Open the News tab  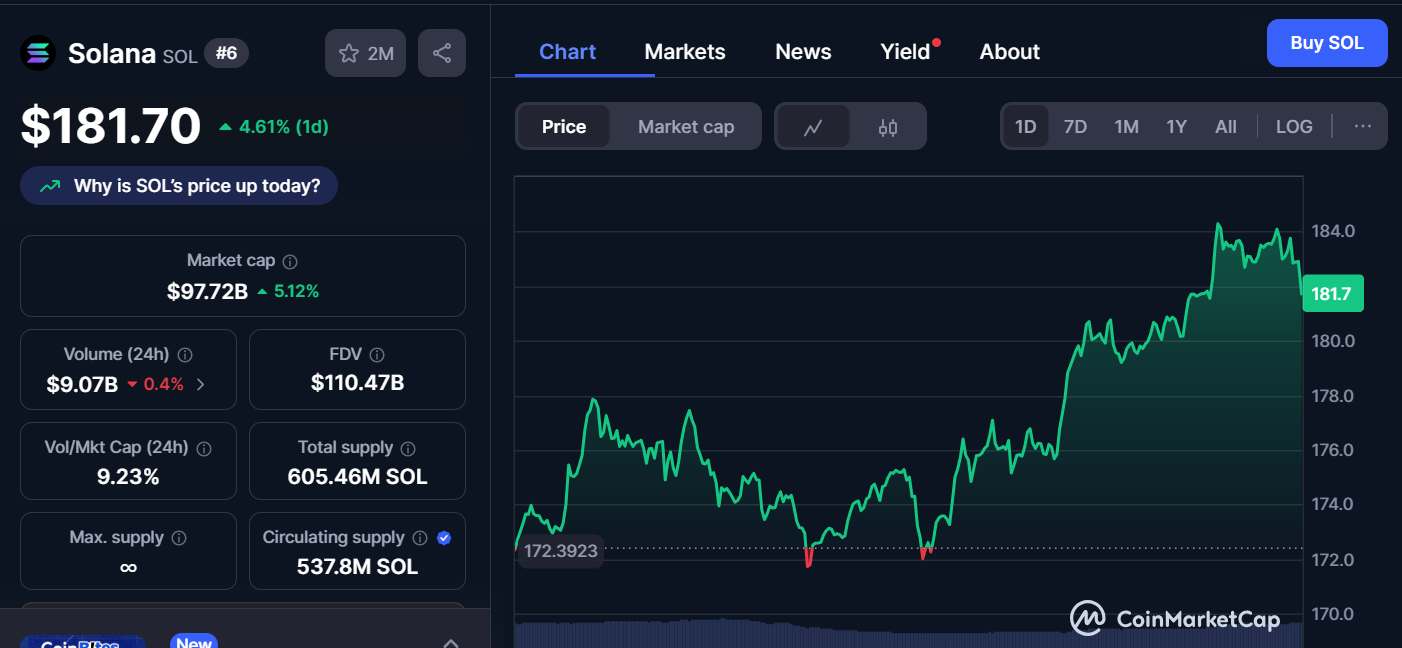(803, 52)
